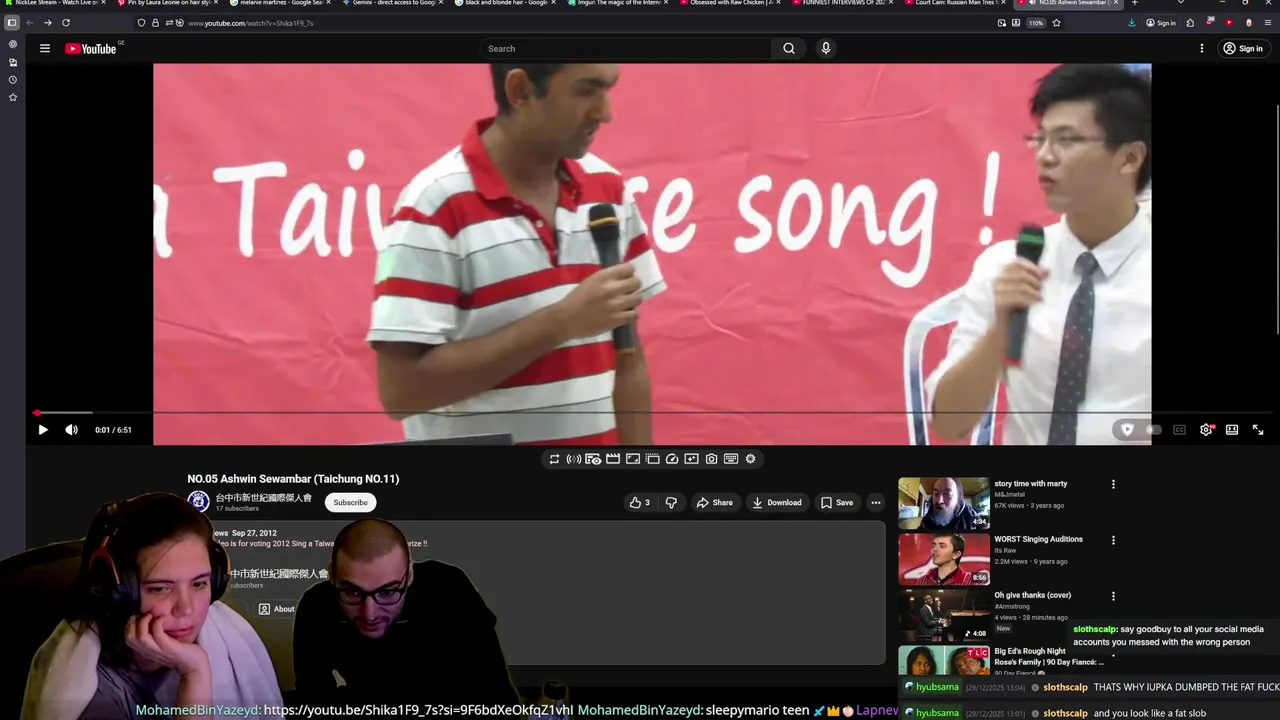
Task: Open the sidebar history clock icon
Action: 13,80
